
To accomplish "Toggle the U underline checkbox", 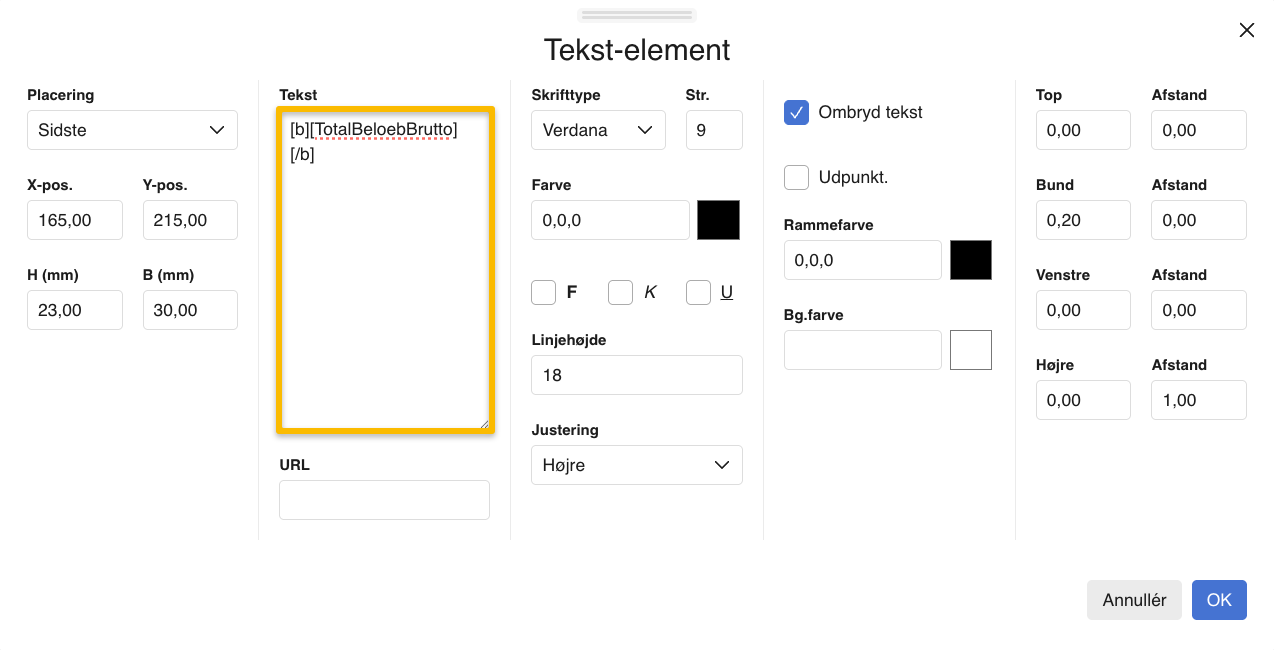I will [698, 292].
